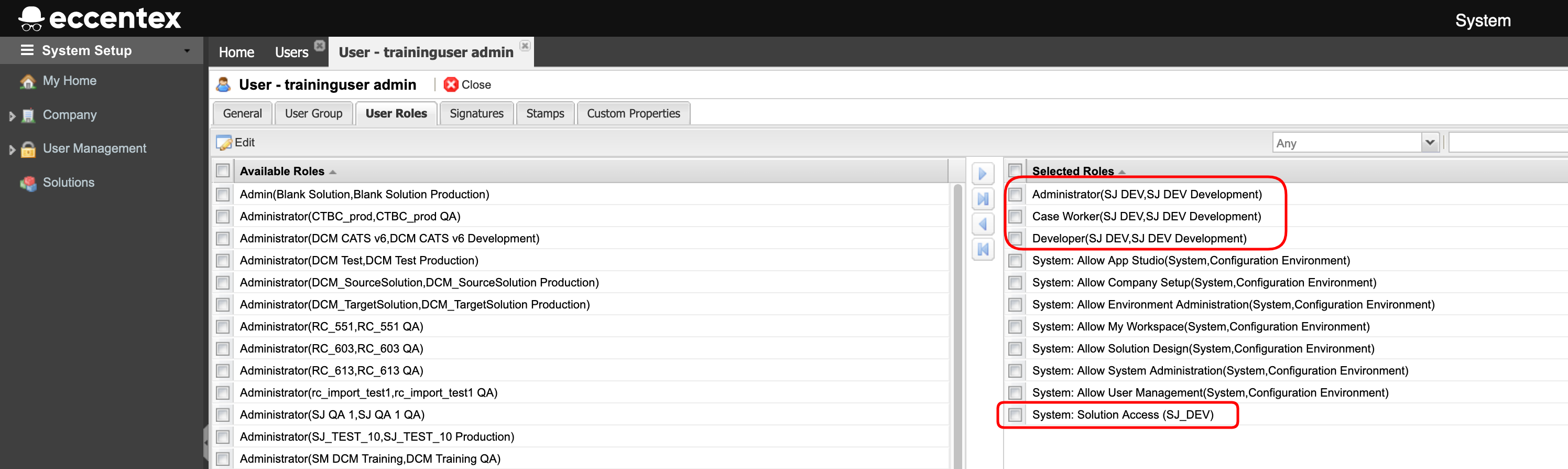Open the System Setup dropdown arrow

[x=187, y=50]
